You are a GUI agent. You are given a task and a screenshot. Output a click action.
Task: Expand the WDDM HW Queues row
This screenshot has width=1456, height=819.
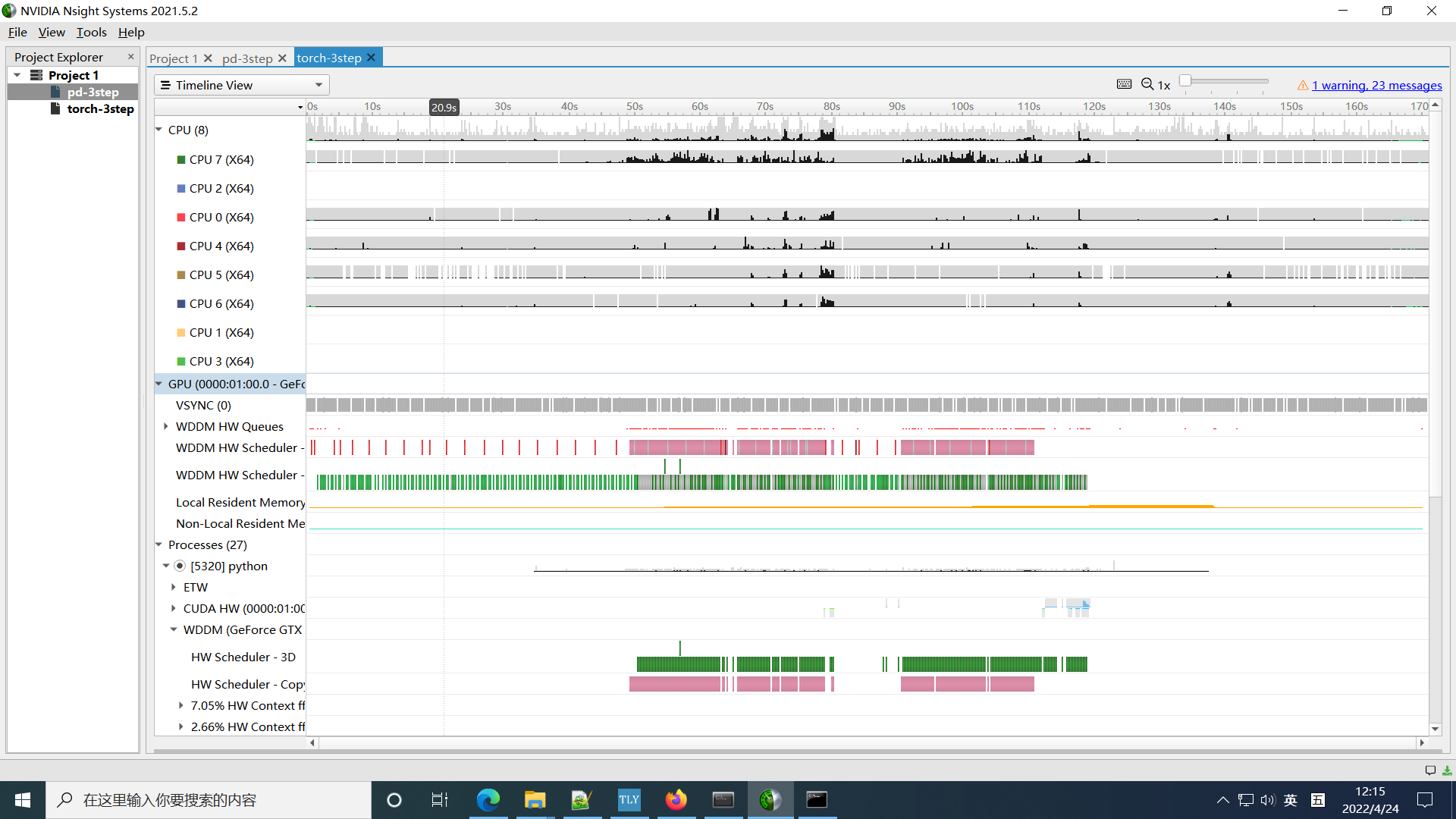click(166, 426)
